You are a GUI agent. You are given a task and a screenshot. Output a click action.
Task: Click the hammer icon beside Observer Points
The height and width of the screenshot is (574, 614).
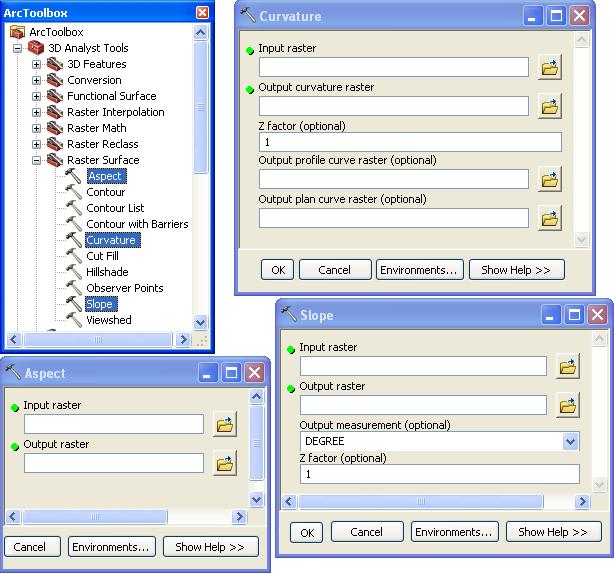[73, 288]
